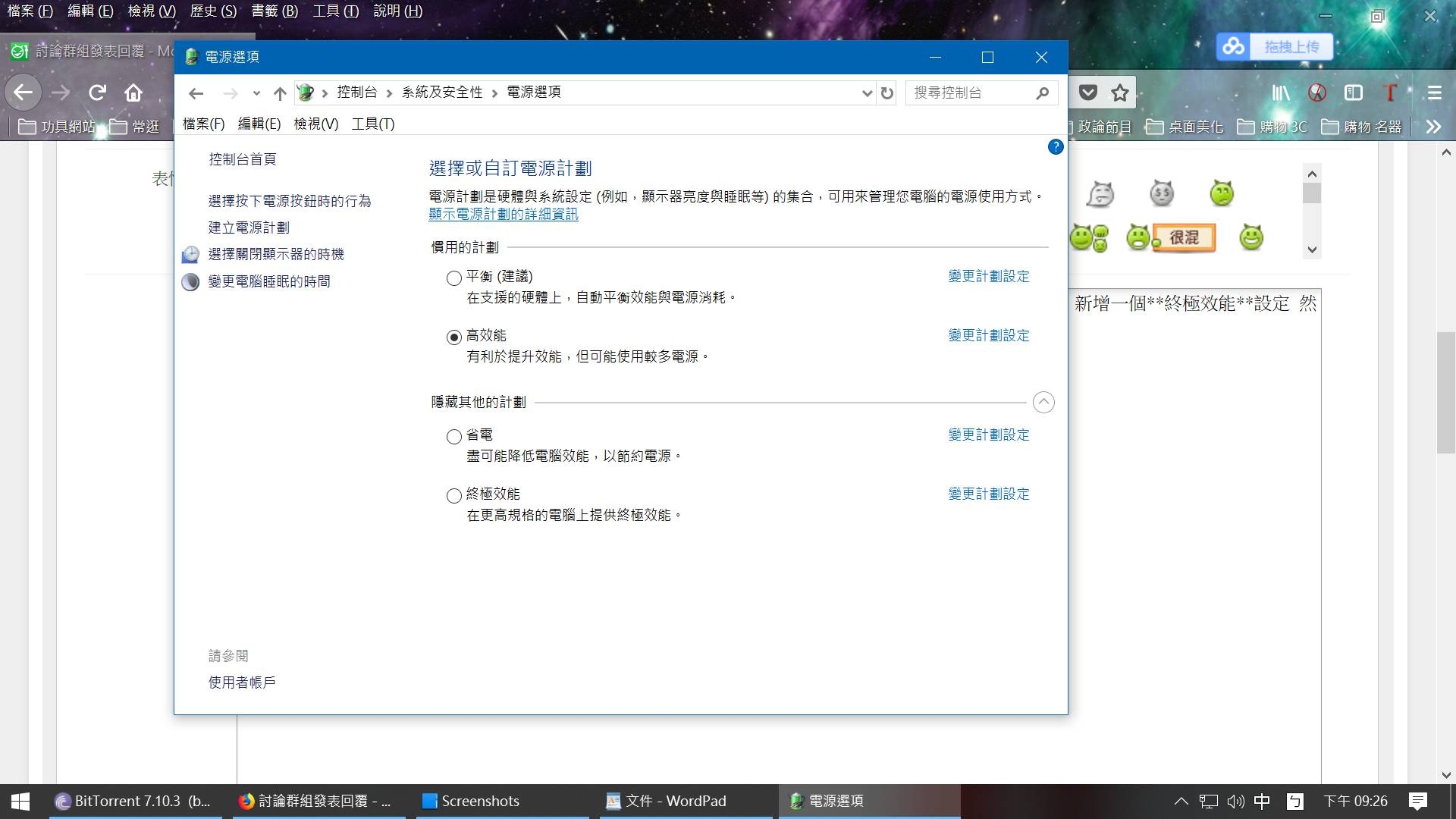Viewport: 1456px width, 819px height.
Task: Select the 平衡 (建議) power plan
Action: point(453,278)
